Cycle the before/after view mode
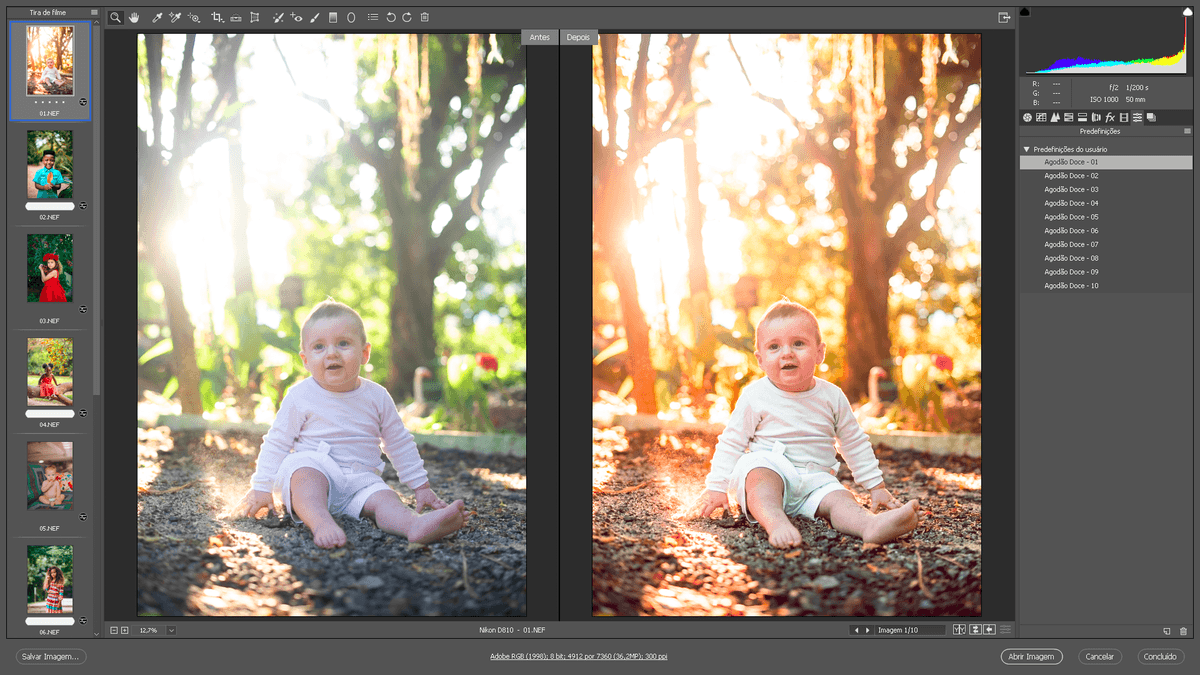 960,630
